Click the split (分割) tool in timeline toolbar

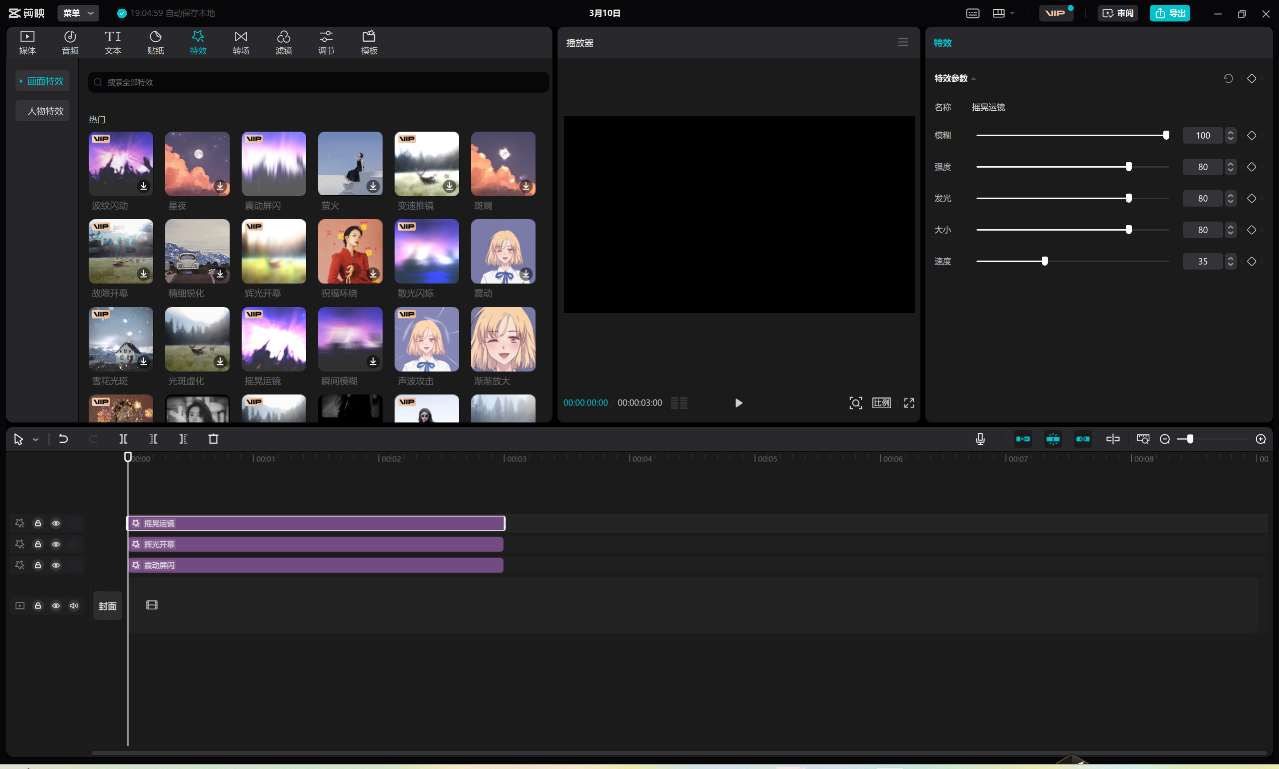123,439
